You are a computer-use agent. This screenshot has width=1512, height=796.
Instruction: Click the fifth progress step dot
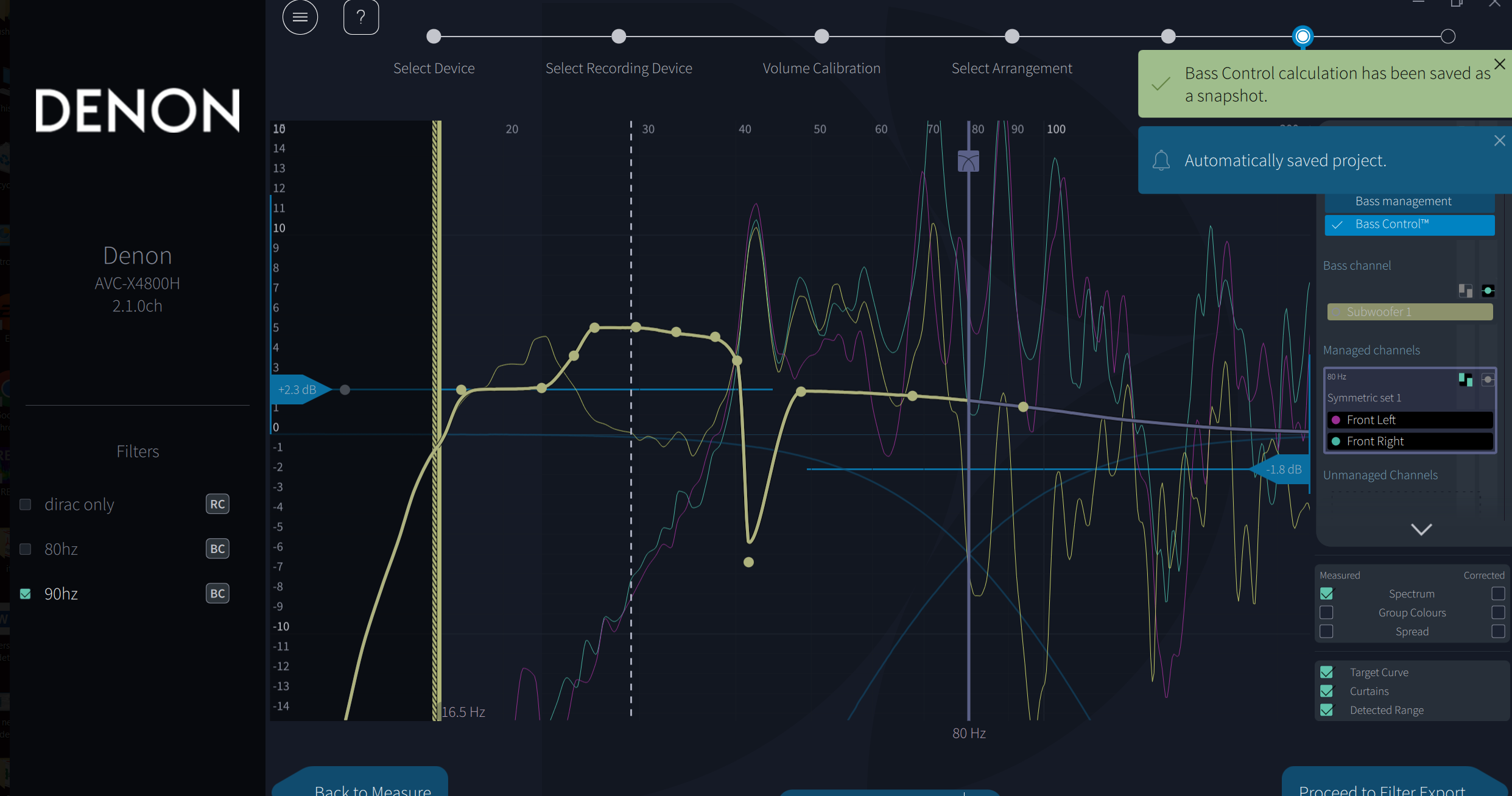tap(1168, 37)
